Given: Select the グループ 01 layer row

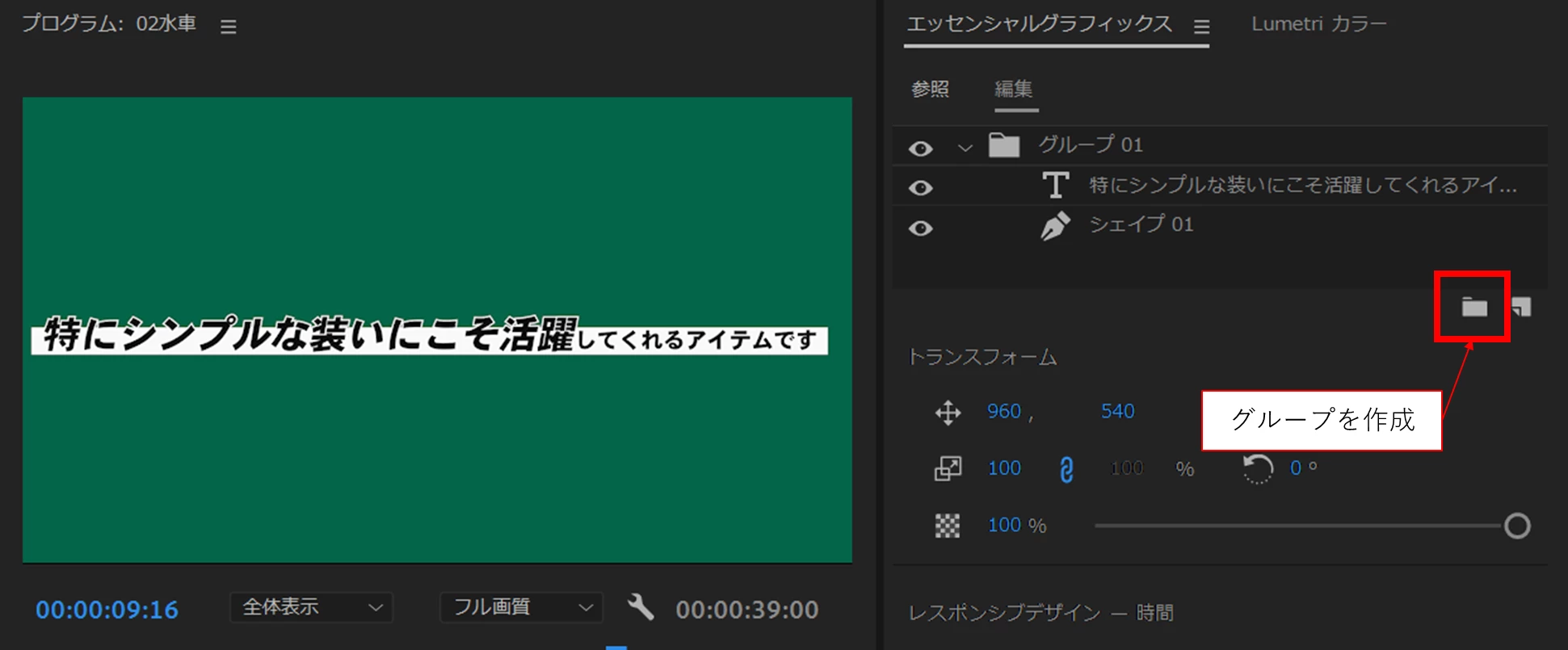Looking at the screenshot, I should [x=1221, y=145].
